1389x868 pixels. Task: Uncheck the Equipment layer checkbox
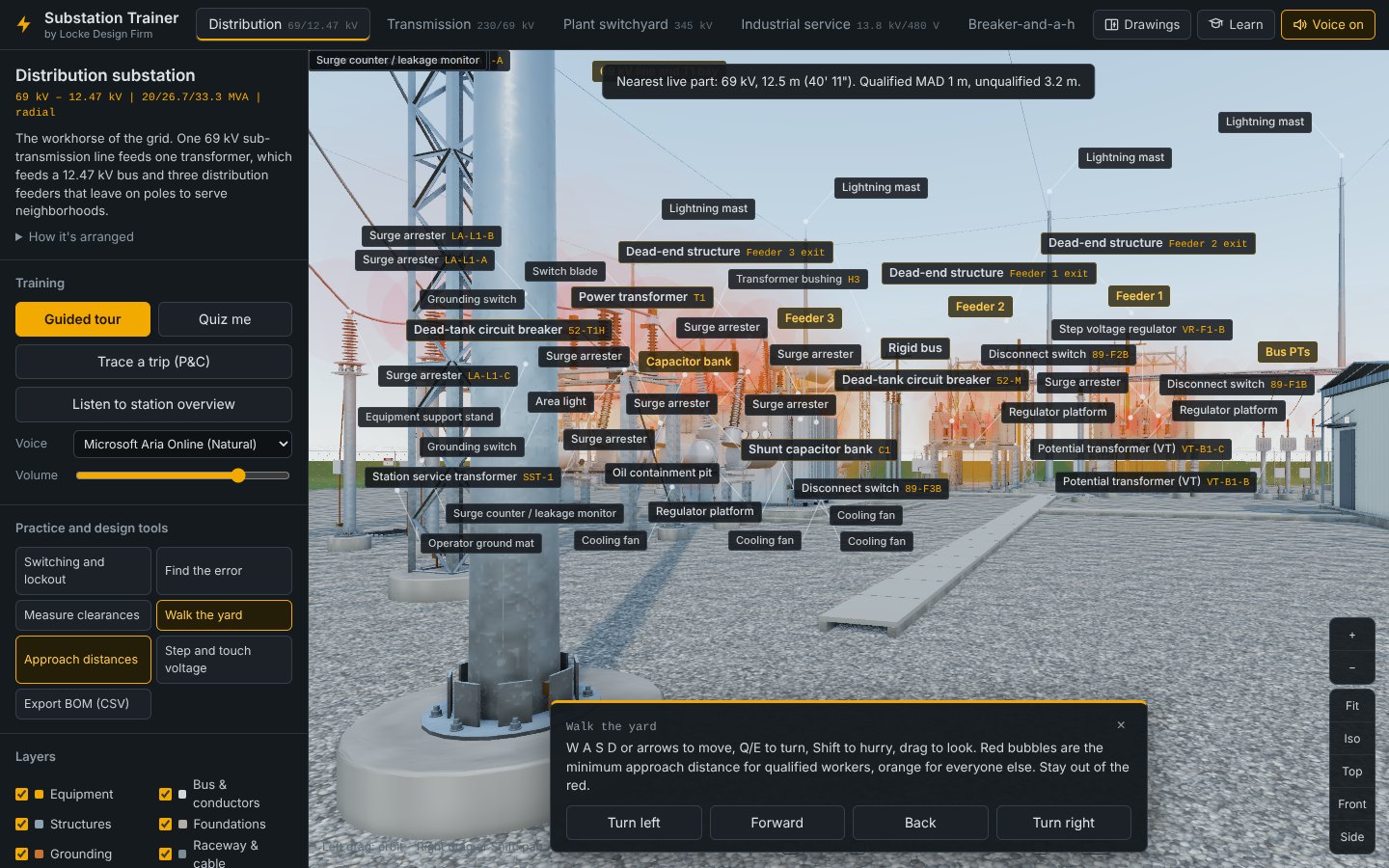tap(21, 794)
